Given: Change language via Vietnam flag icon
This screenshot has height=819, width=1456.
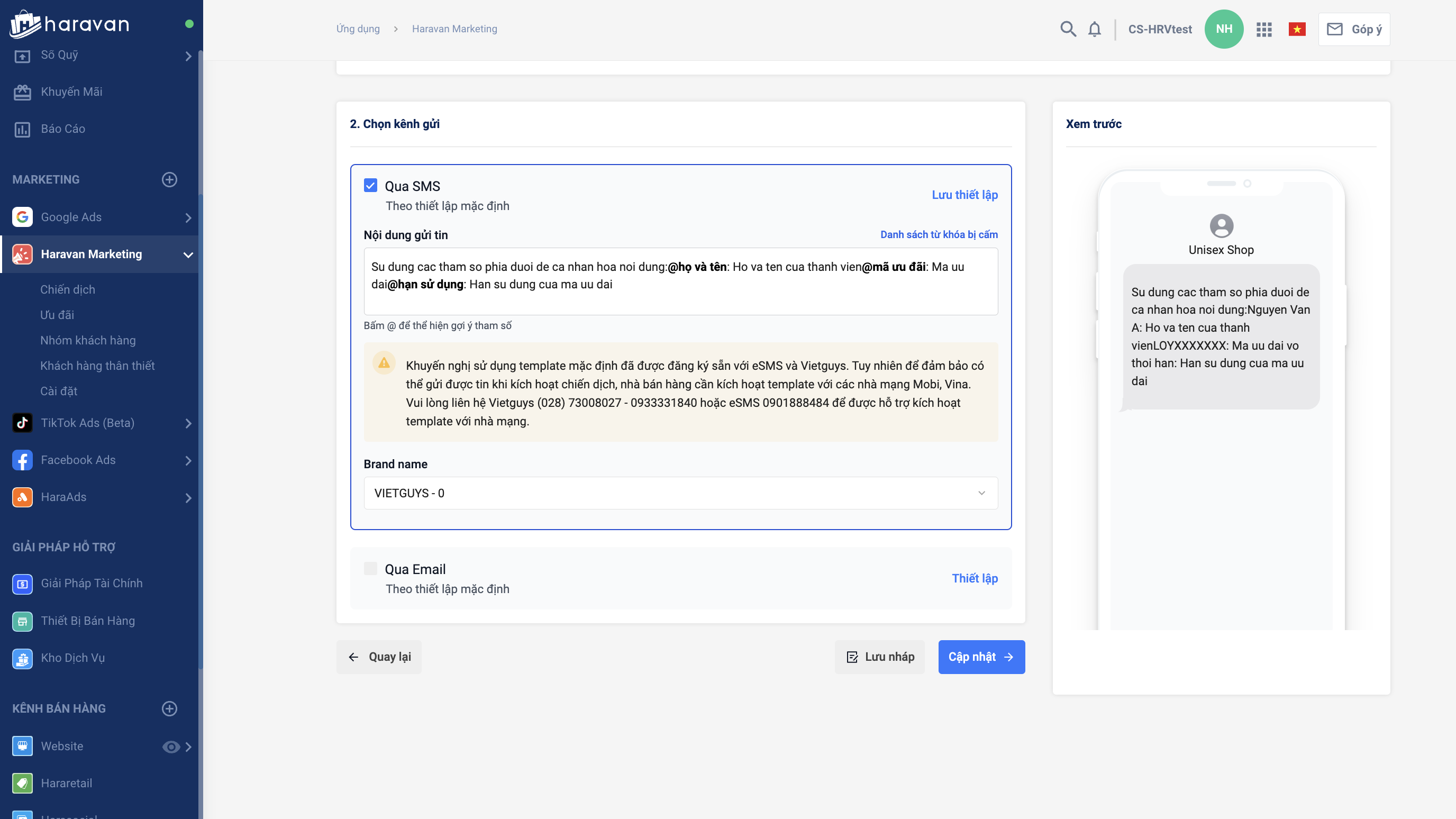Looking at the screenshot, I should pos(1297,29).
